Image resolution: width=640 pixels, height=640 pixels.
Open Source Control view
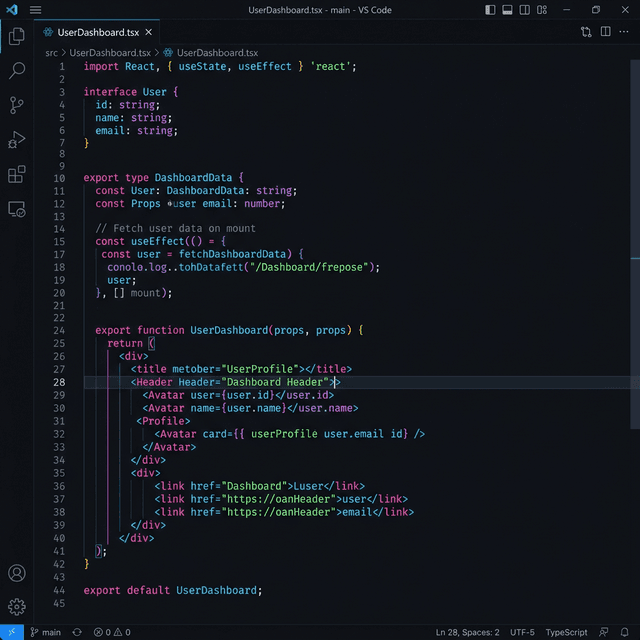(x=16, y=105)
